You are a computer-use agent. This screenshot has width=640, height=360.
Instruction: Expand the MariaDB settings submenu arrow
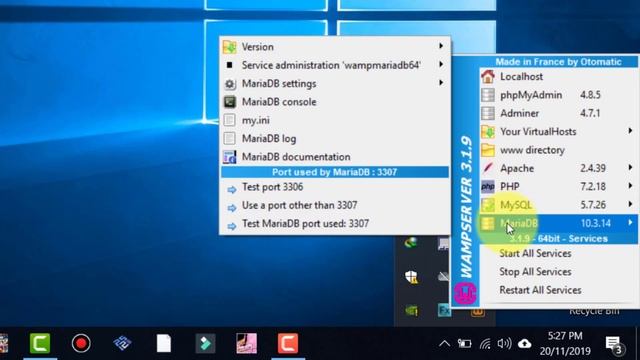[441, 83]
